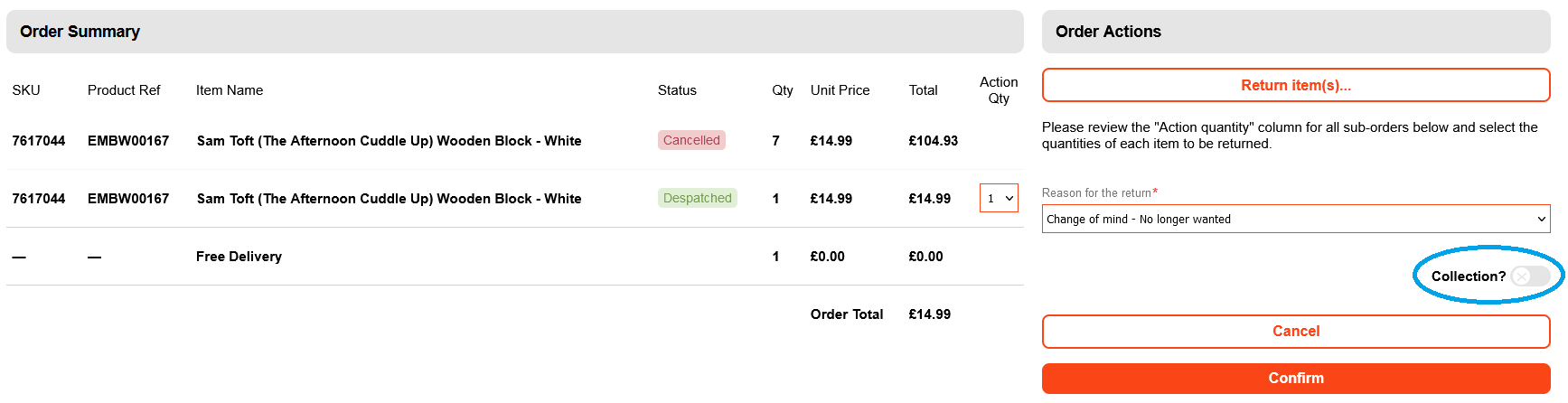Click the Unit Price column header
This screenshot has width=1568, height=403.
840,90
